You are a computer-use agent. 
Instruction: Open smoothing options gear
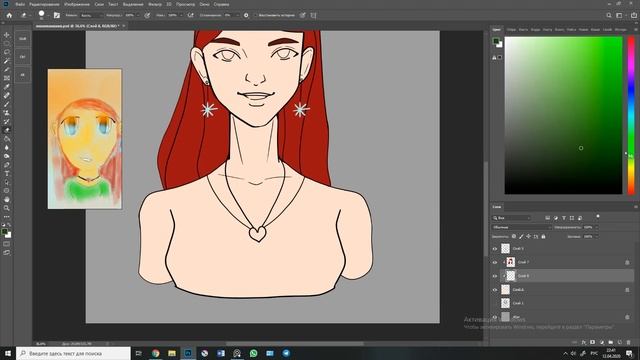(x=246, y=16)
